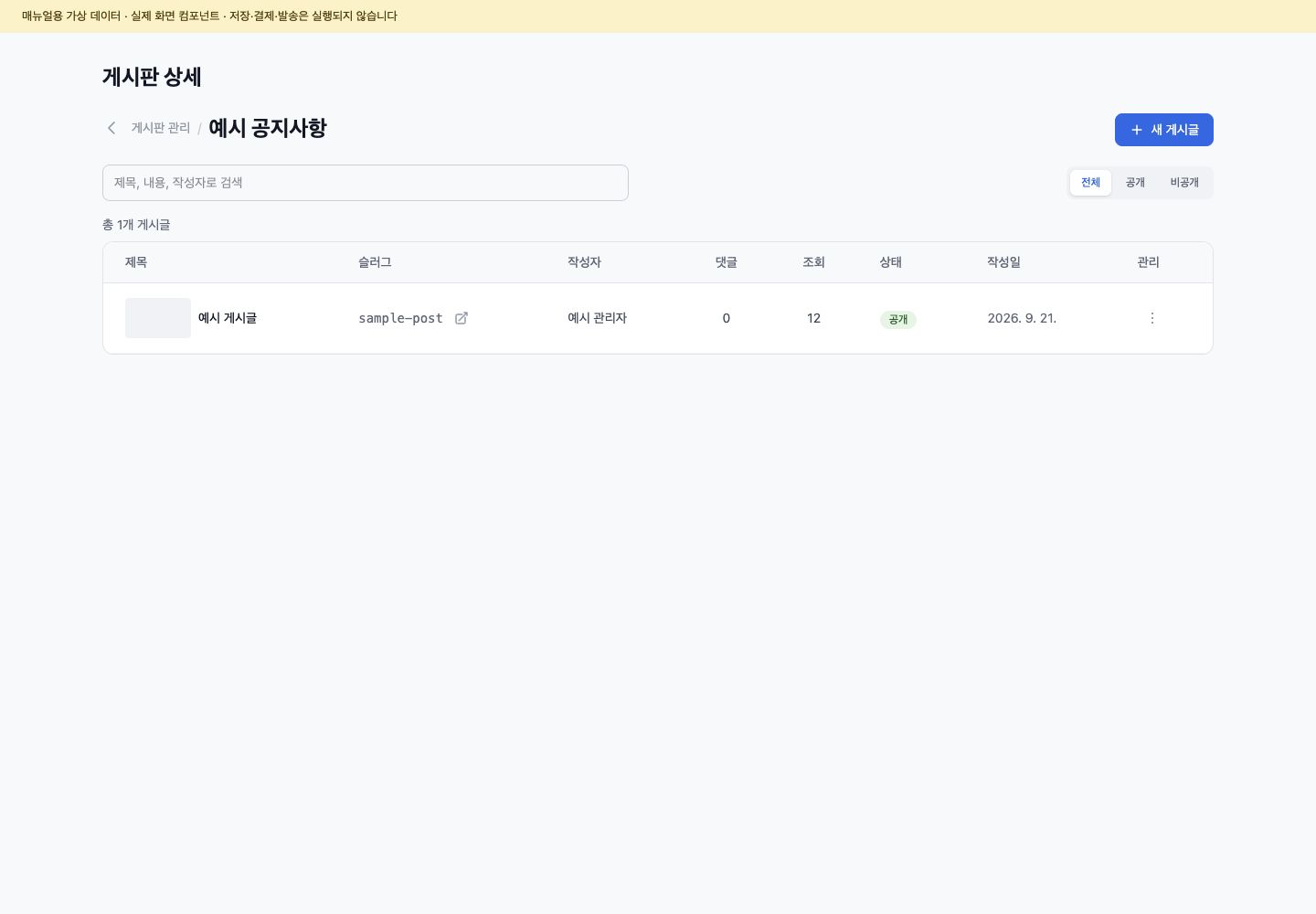Create a new post with 새 게시글
This screenshot has width=1316, height=914.
1164,130
